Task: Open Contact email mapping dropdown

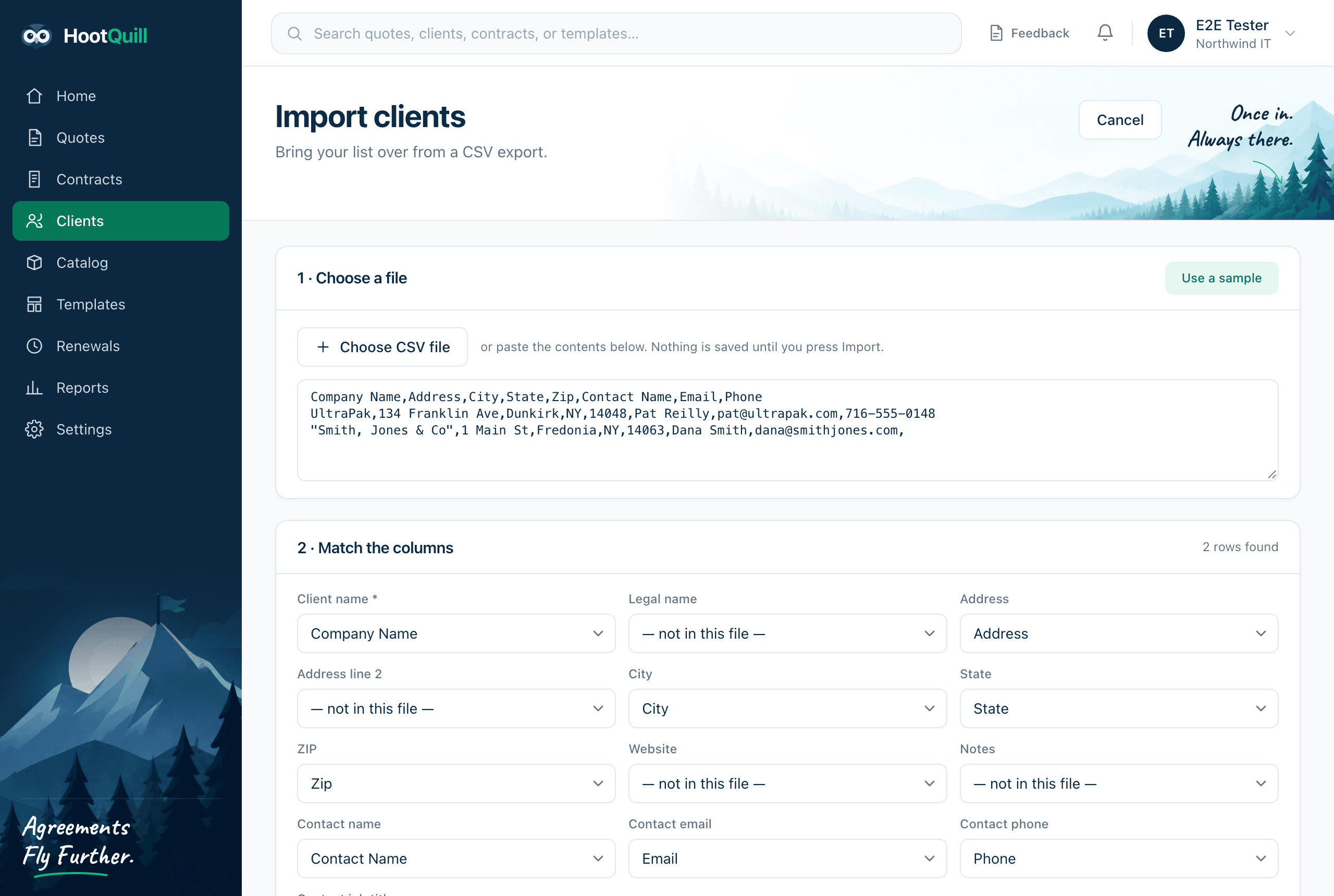Action: (x=787, y=859)
